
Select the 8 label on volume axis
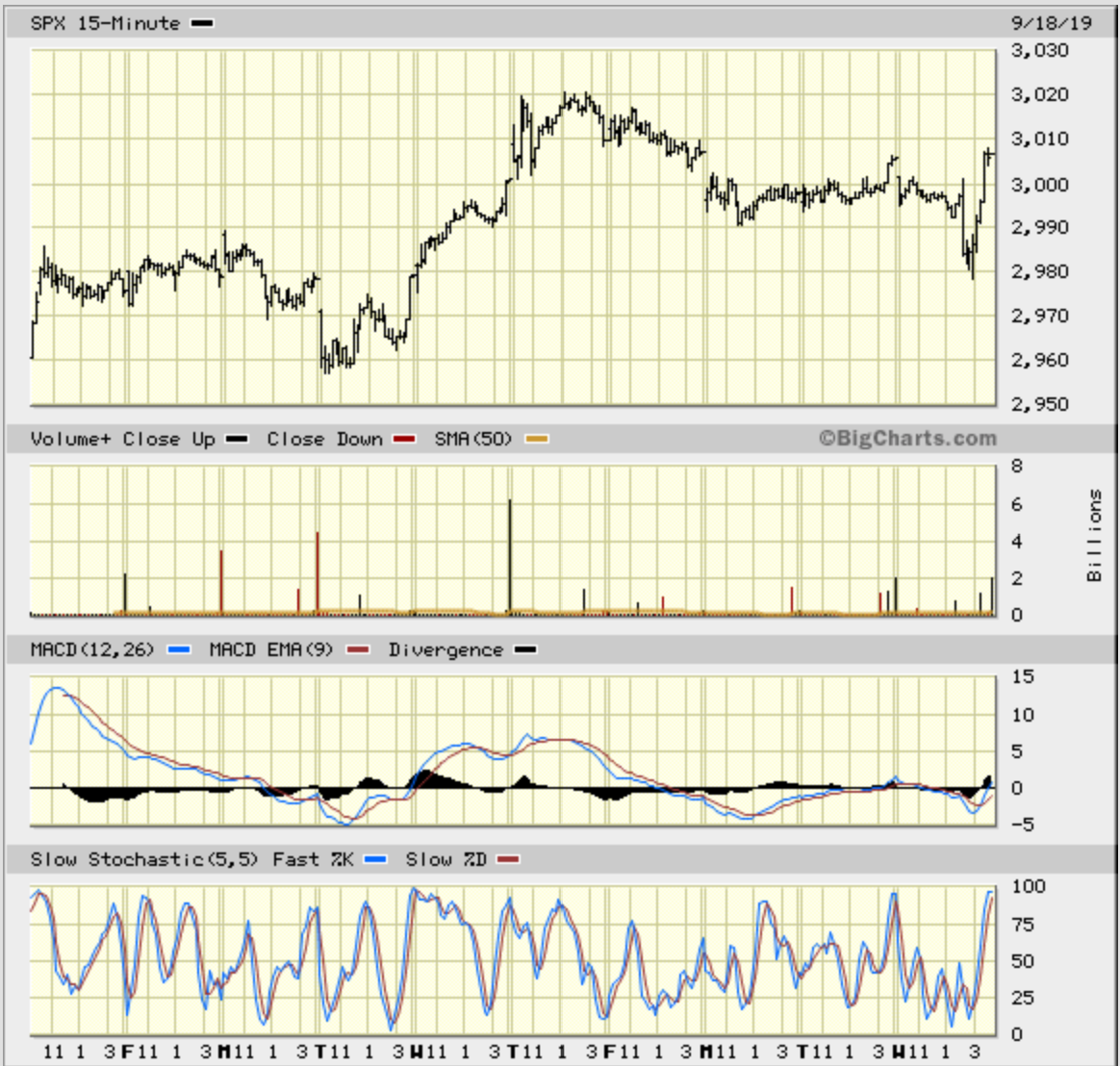tap(1016, 467)
